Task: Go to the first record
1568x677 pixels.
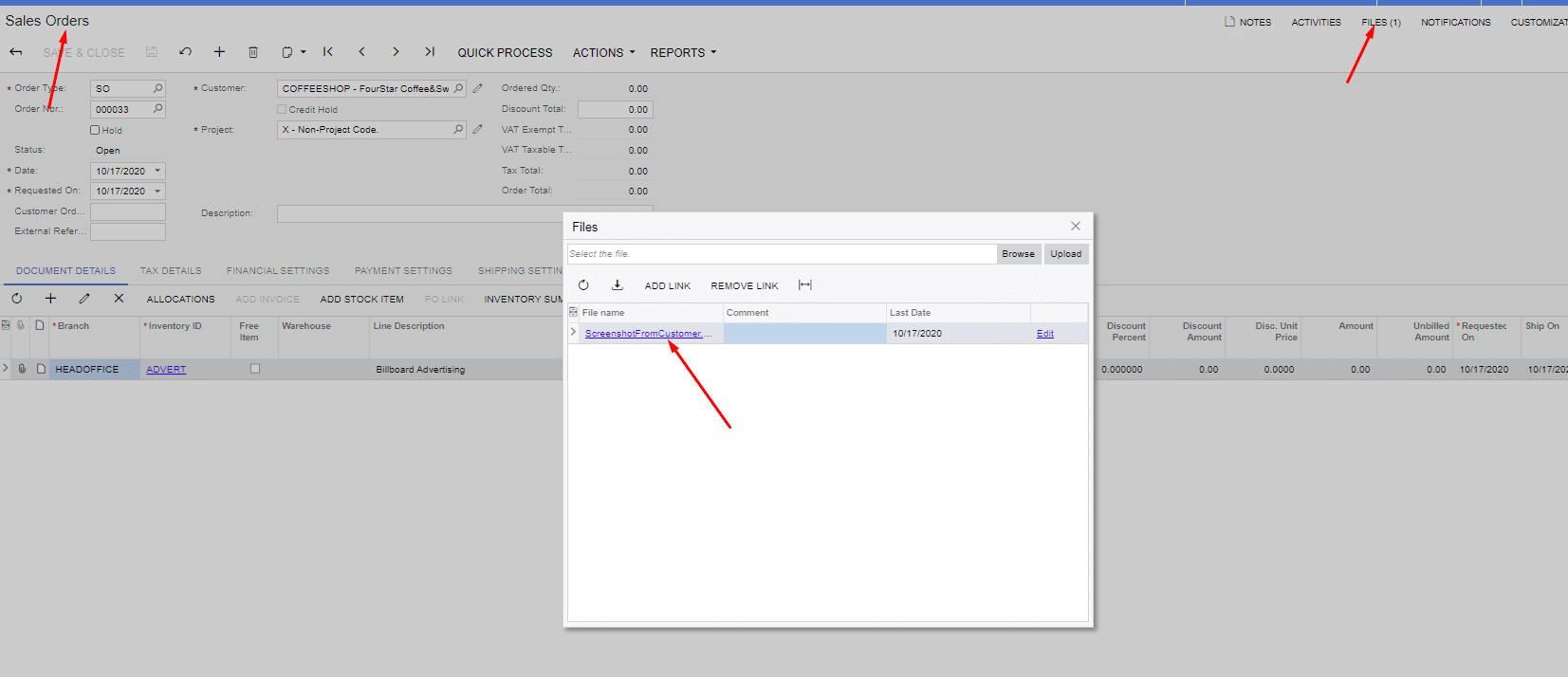Action: (328, 52)
